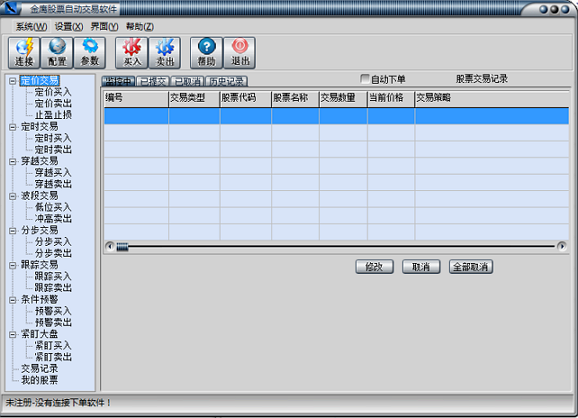This screenshot has height=418, width=578.
Task: Click the 买入 (buy) toolbar icon
Action: pos(132,53)
